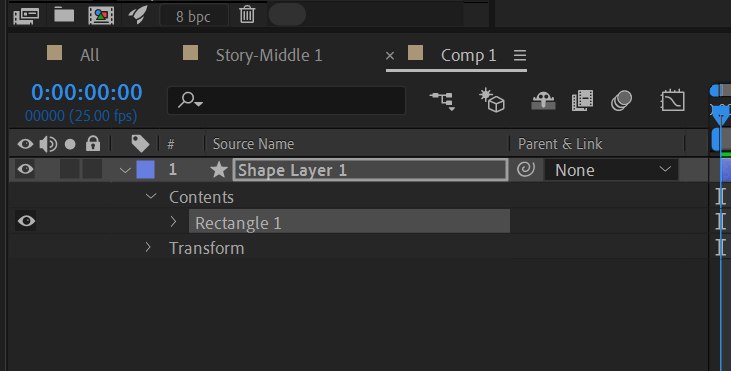Toggle Hide Shy Layers switch

point(543,101)
